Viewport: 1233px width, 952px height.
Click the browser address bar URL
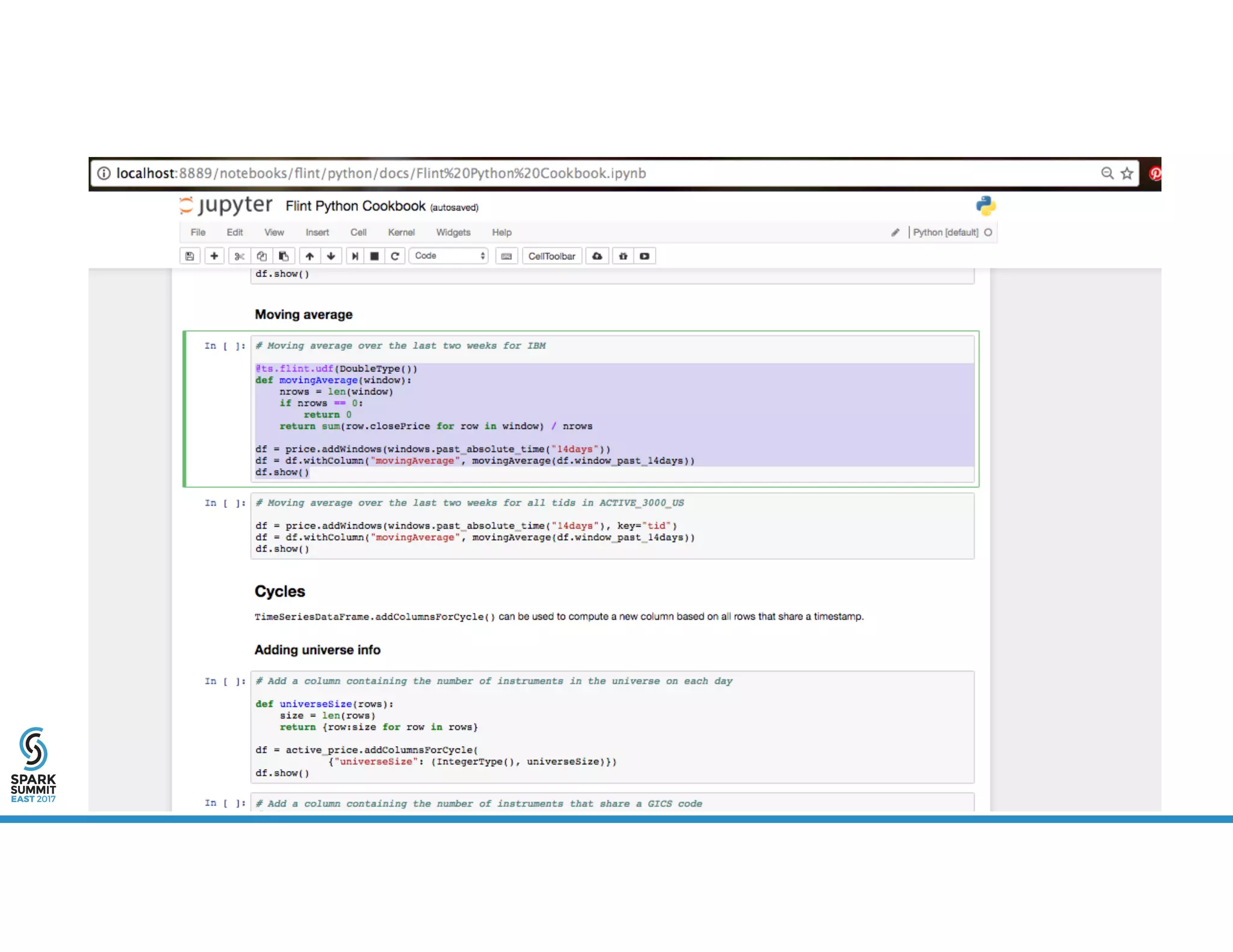click(380, 174)
